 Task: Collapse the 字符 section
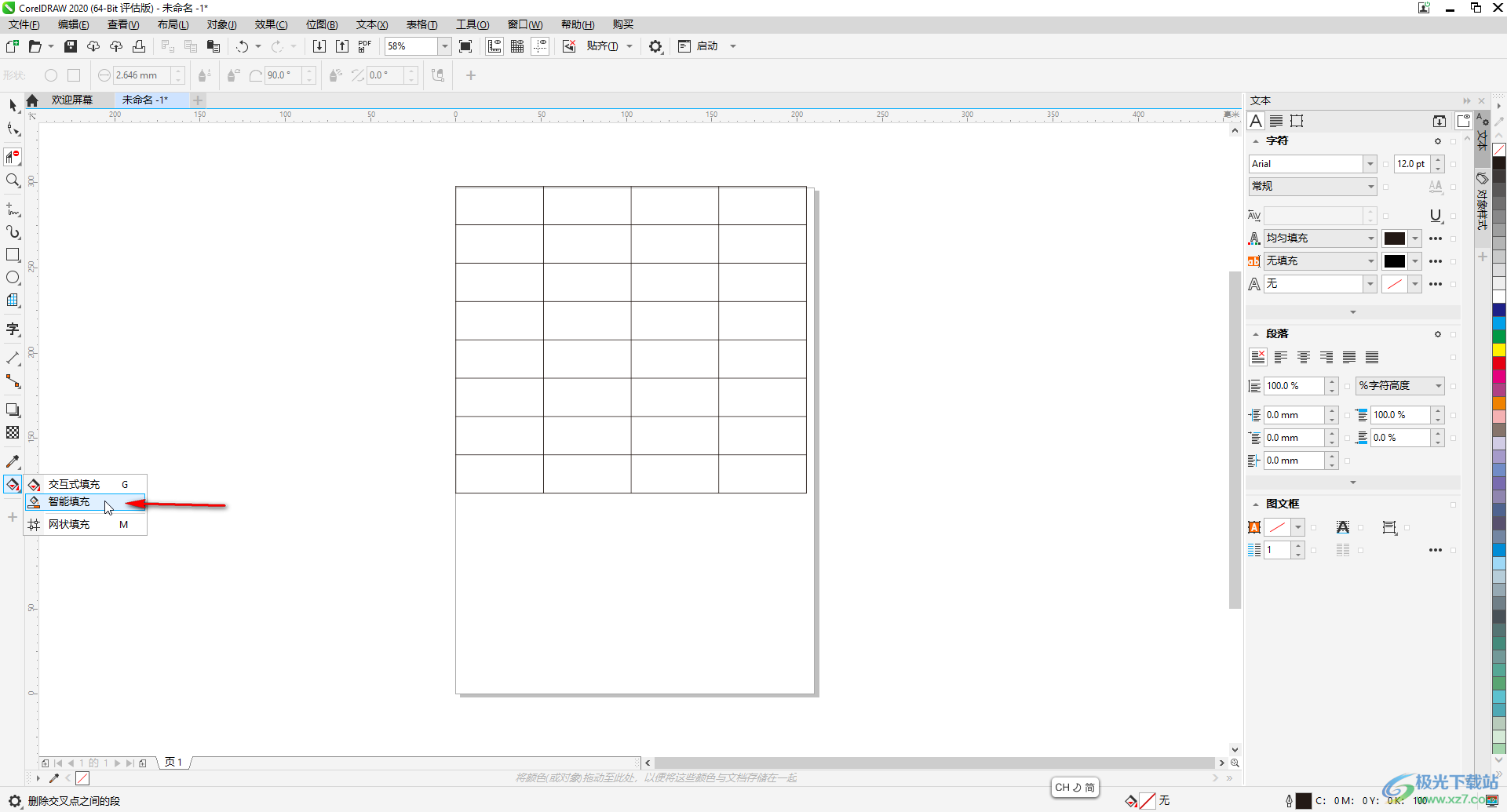(x=1255, y=141)
